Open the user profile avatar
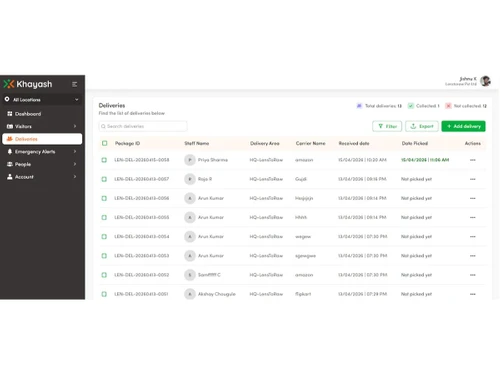The image size is (500, 375). click(x=485, y=81)
